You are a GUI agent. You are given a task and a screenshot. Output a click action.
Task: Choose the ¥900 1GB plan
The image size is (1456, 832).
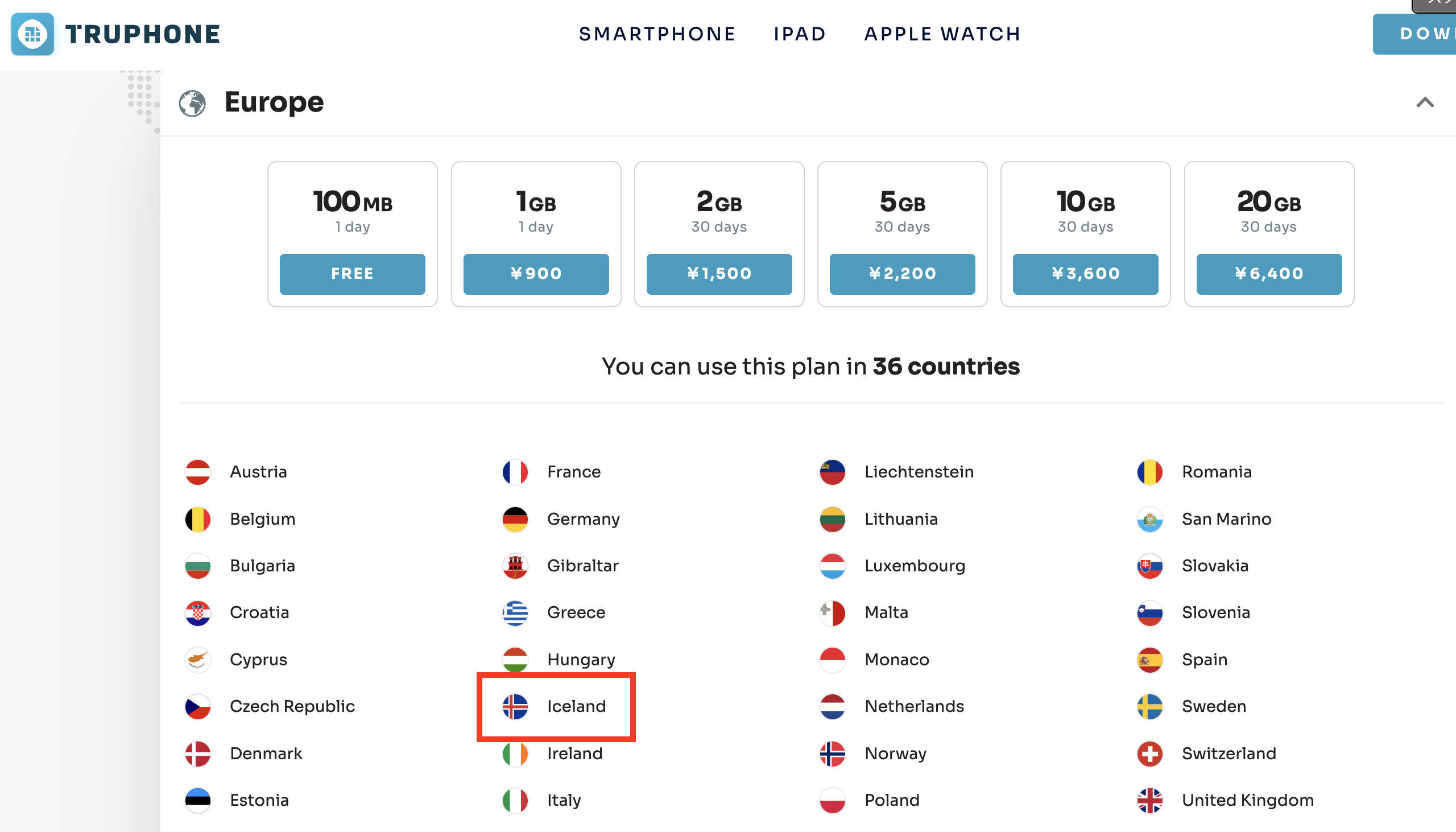536,274
